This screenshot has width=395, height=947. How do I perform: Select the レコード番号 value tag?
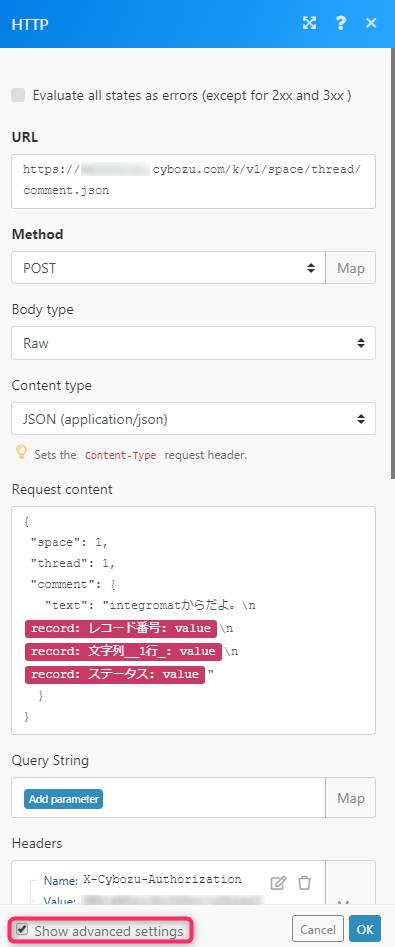point(120,628)
